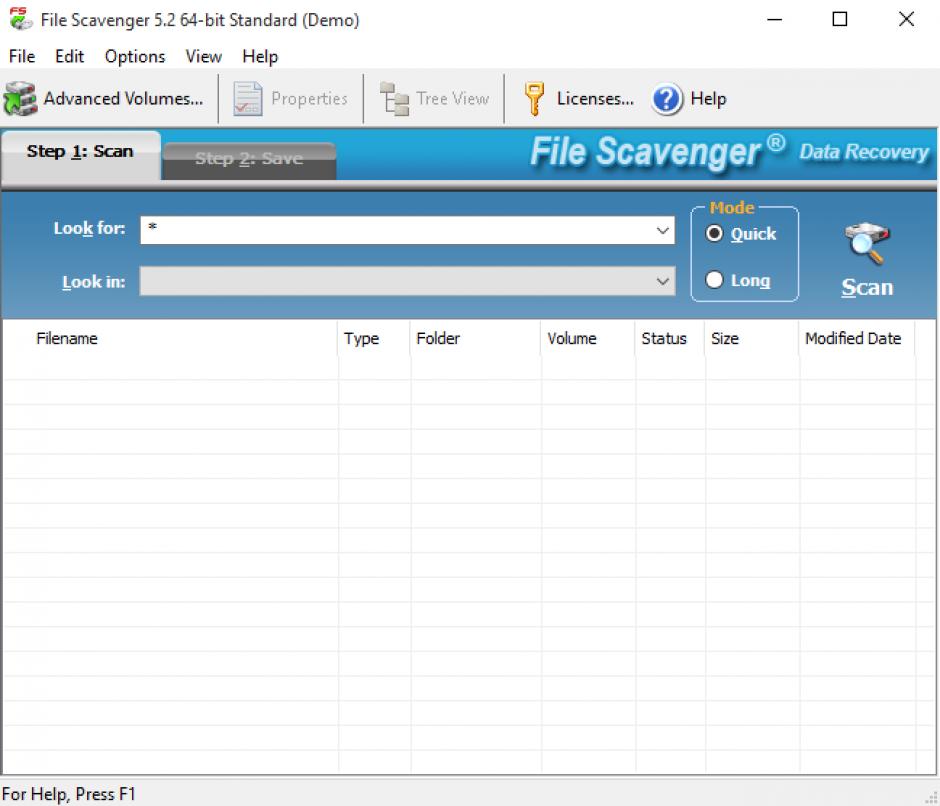Screen dimensions: 940x806
Task: Minimize the File Scavenger window
Action: coord(775,19)
